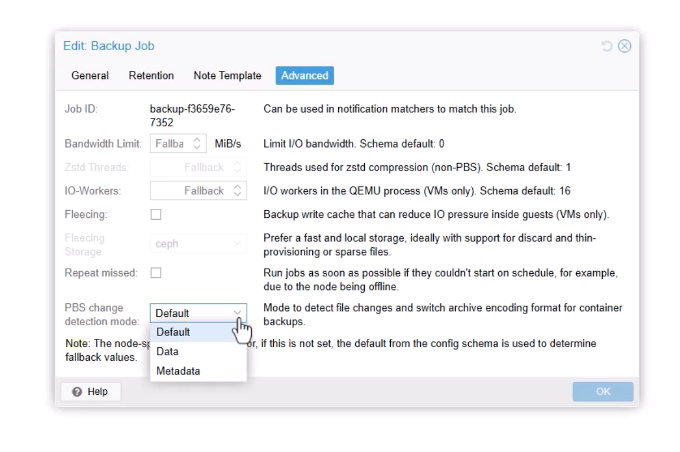Click the Bandwidth Limit spinner arrows
Image resolution: width=680 pixels, height=452 pixels.
(x=197, y=144)
